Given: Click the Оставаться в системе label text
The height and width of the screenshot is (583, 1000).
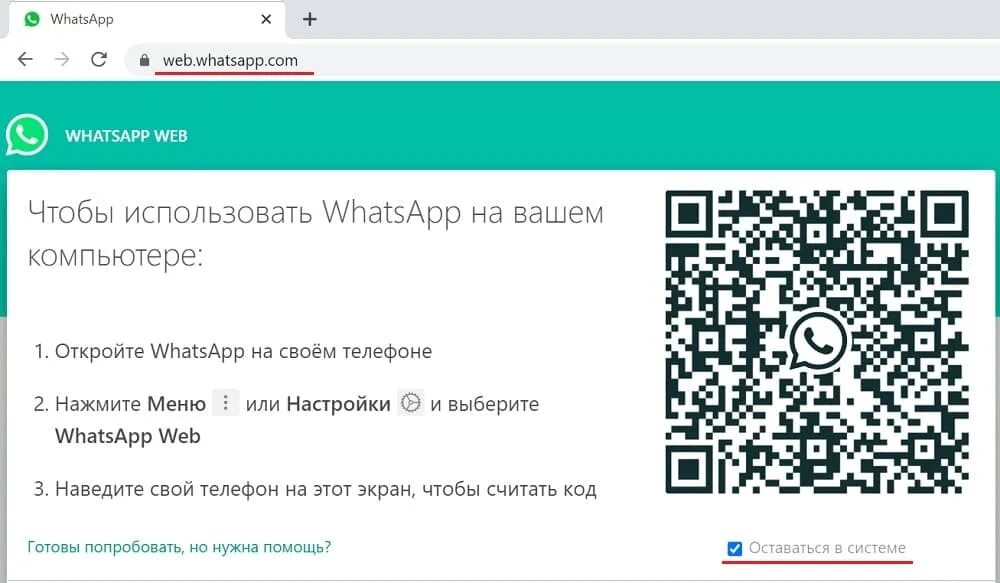Looking at the screenshot, I should (x=827, y=548).
